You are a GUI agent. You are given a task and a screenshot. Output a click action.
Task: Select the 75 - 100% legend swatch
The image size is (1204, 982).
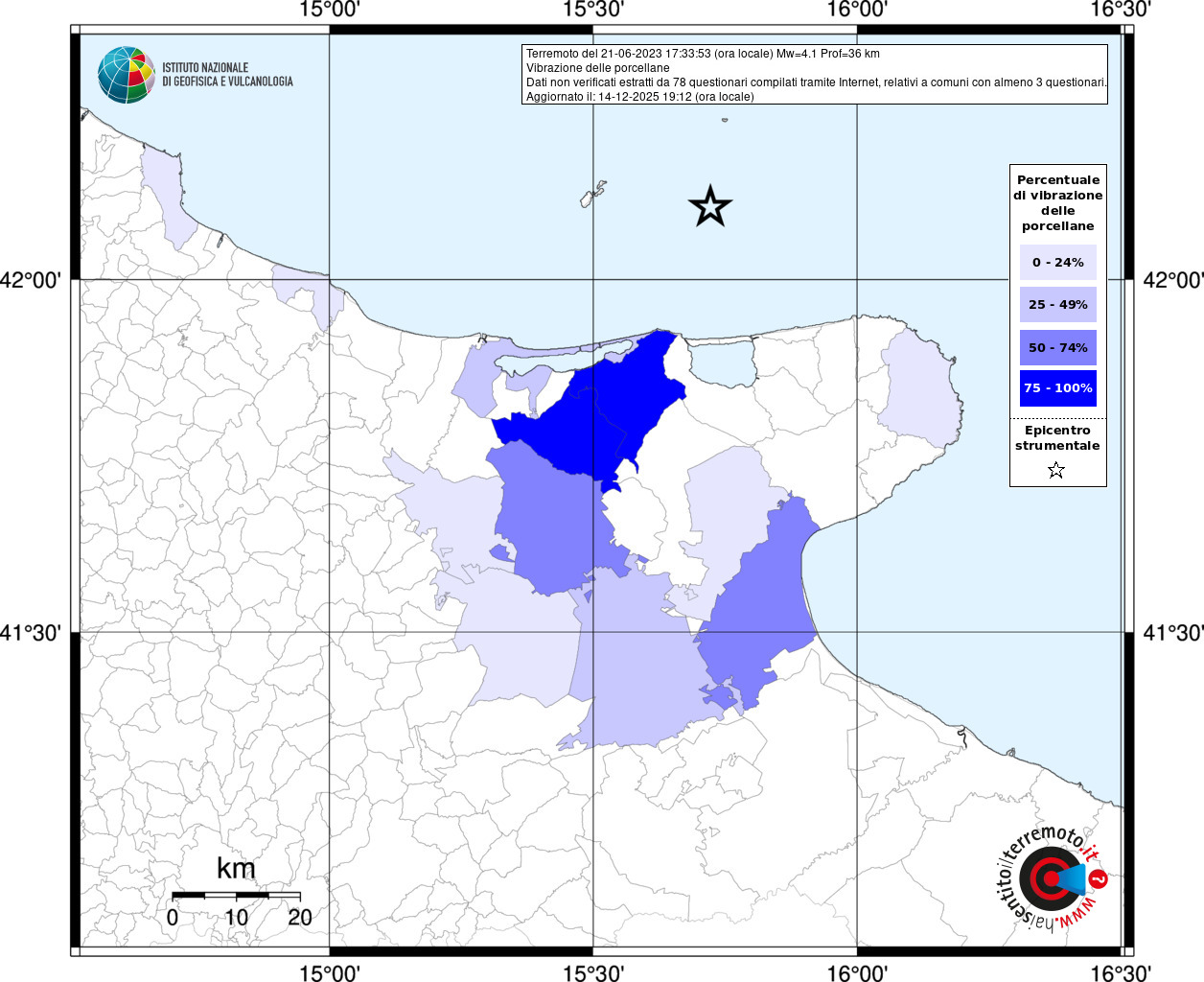[1058, 388]
